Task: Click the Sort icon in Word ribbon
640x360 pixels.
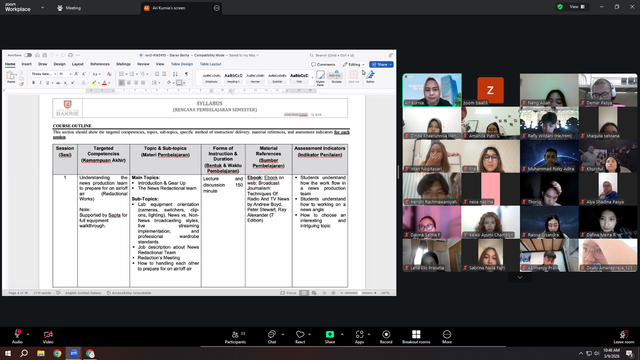Action: (175, 74)
